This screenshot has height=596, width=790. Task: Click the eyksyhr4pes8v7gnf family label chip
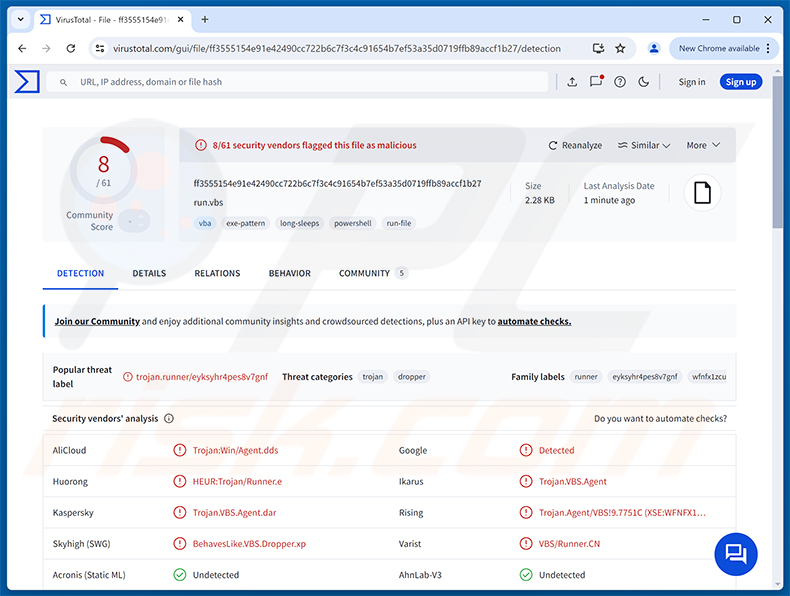(645, 377)
